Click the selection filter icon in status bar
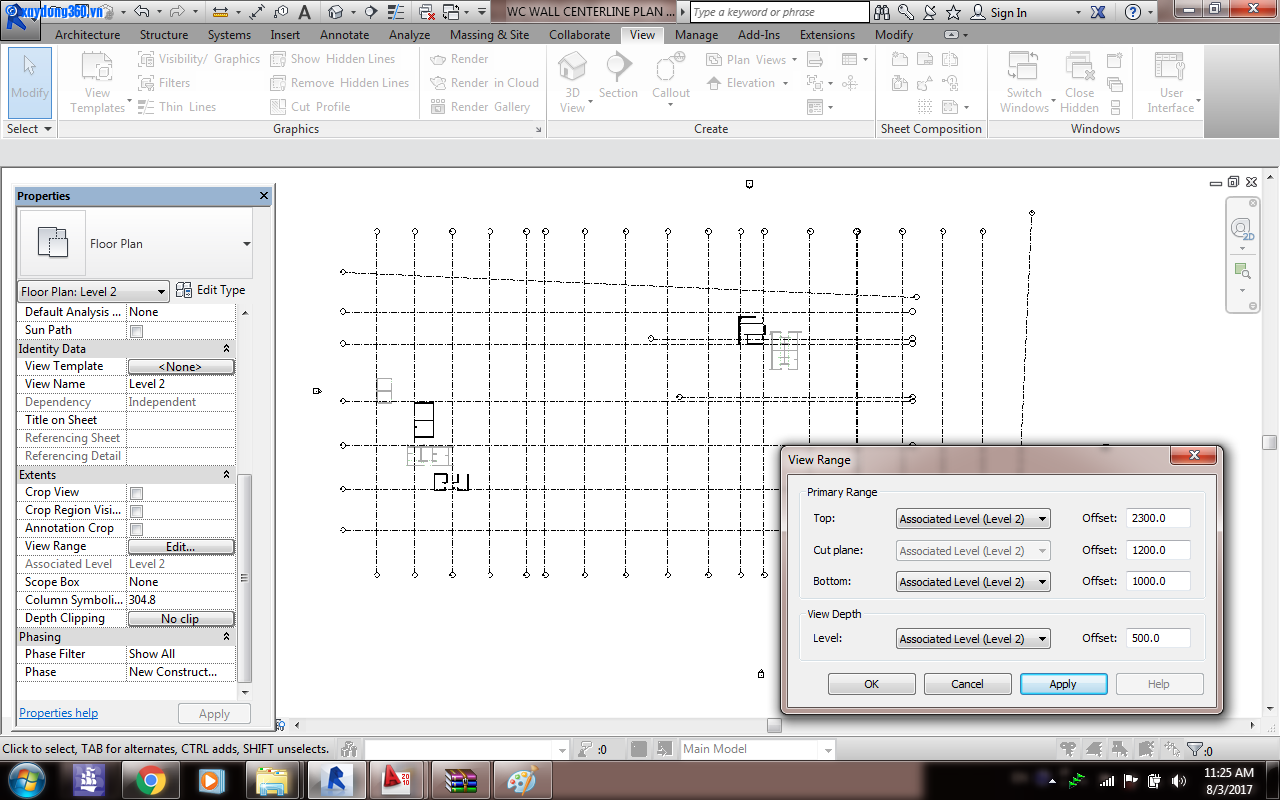The image size is (1280, 800). 1196,748
